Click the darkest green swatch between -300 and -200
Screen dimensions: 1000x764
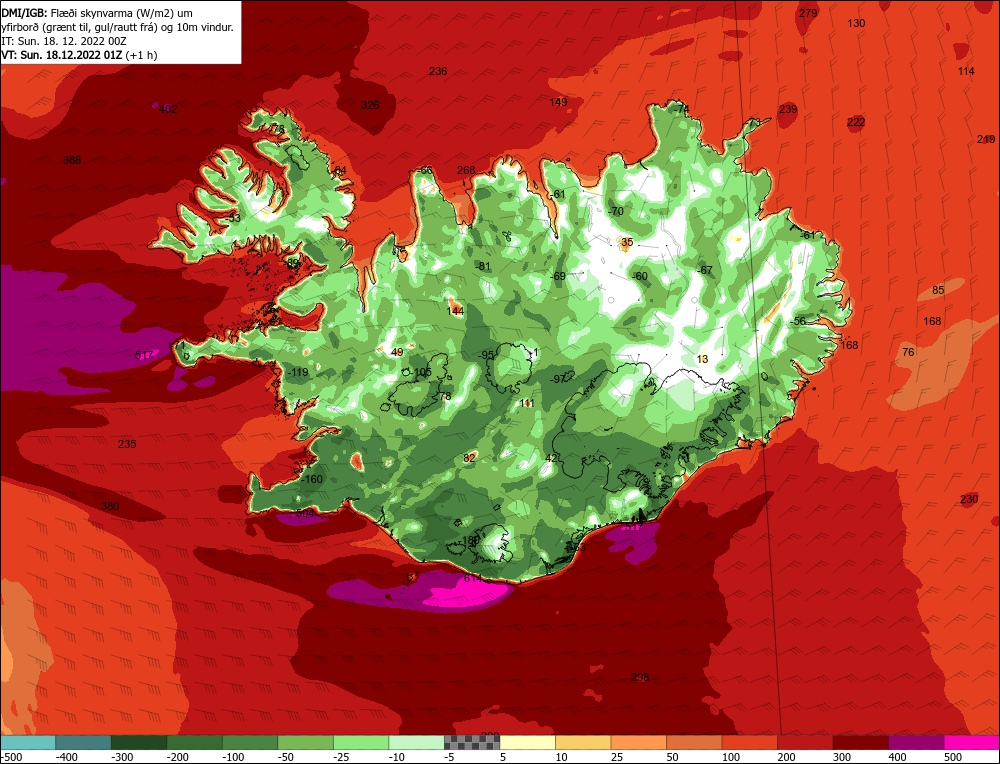click(x=138, y=742)
